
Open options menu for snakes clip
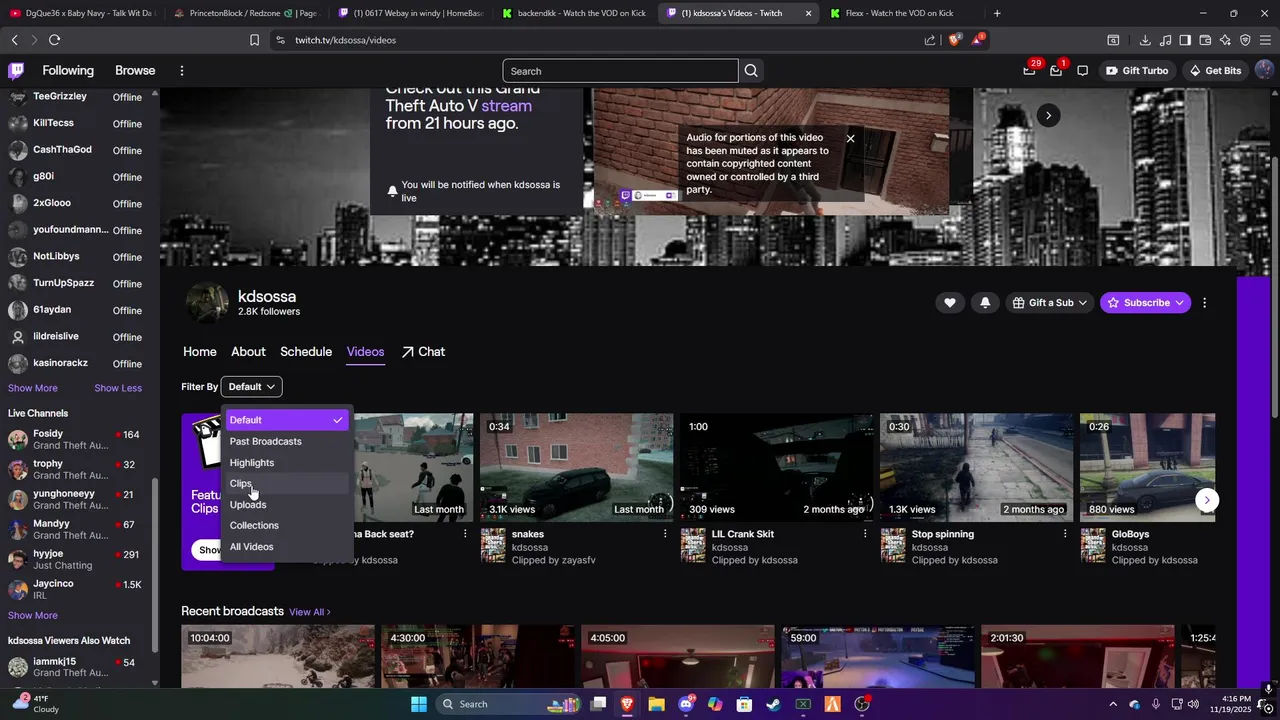[x=665, y=534]
